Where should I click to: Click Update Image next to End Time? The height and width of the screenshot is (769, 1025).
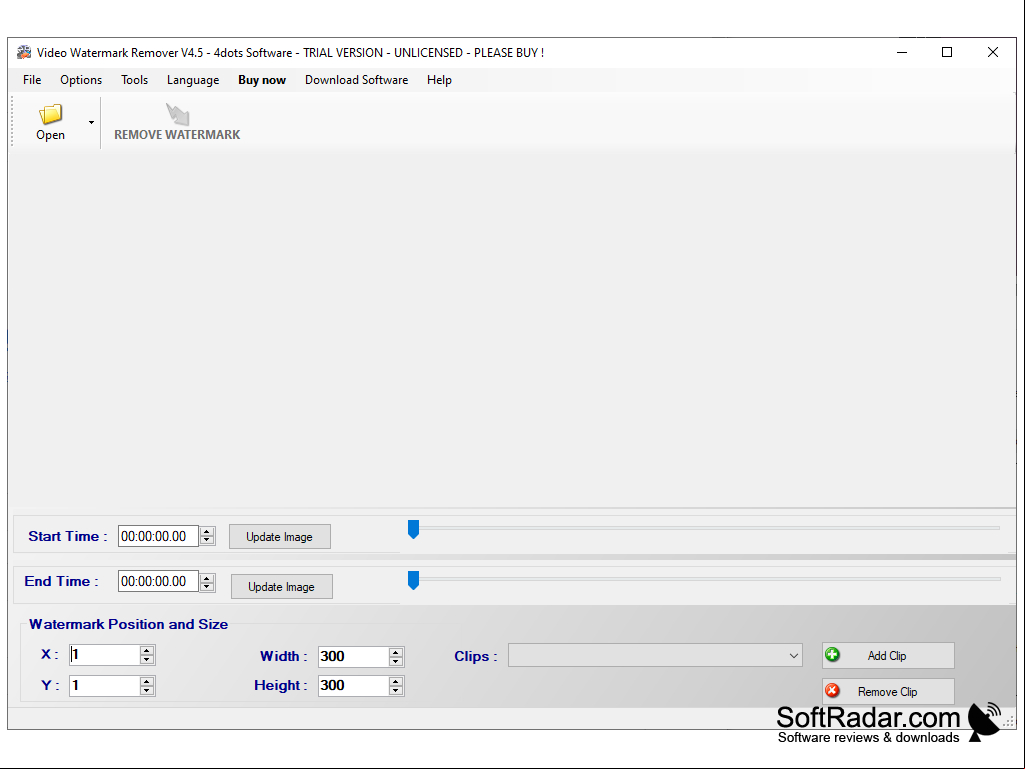click(282, 587)
